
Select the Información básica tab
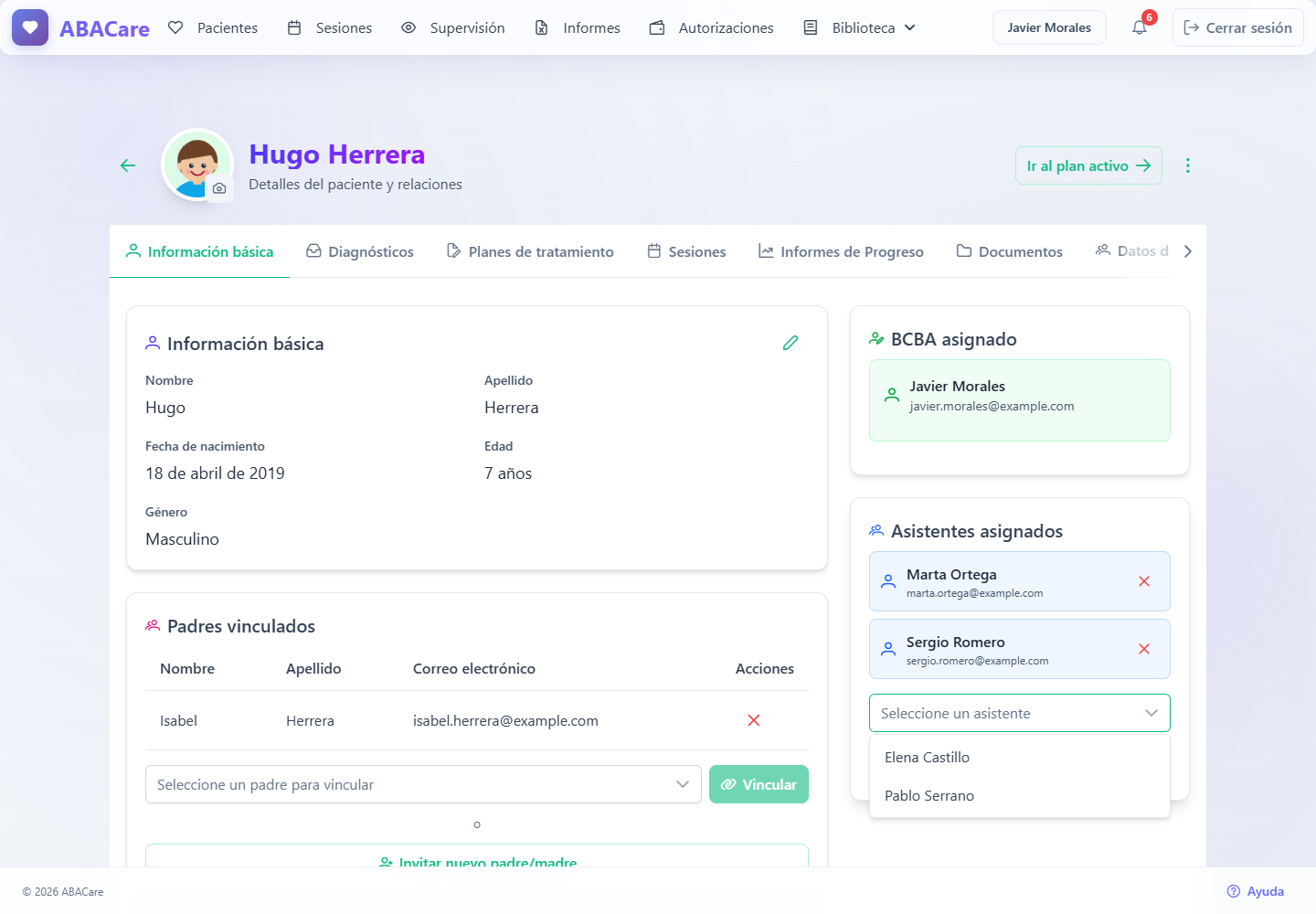[x=199, y=251]
